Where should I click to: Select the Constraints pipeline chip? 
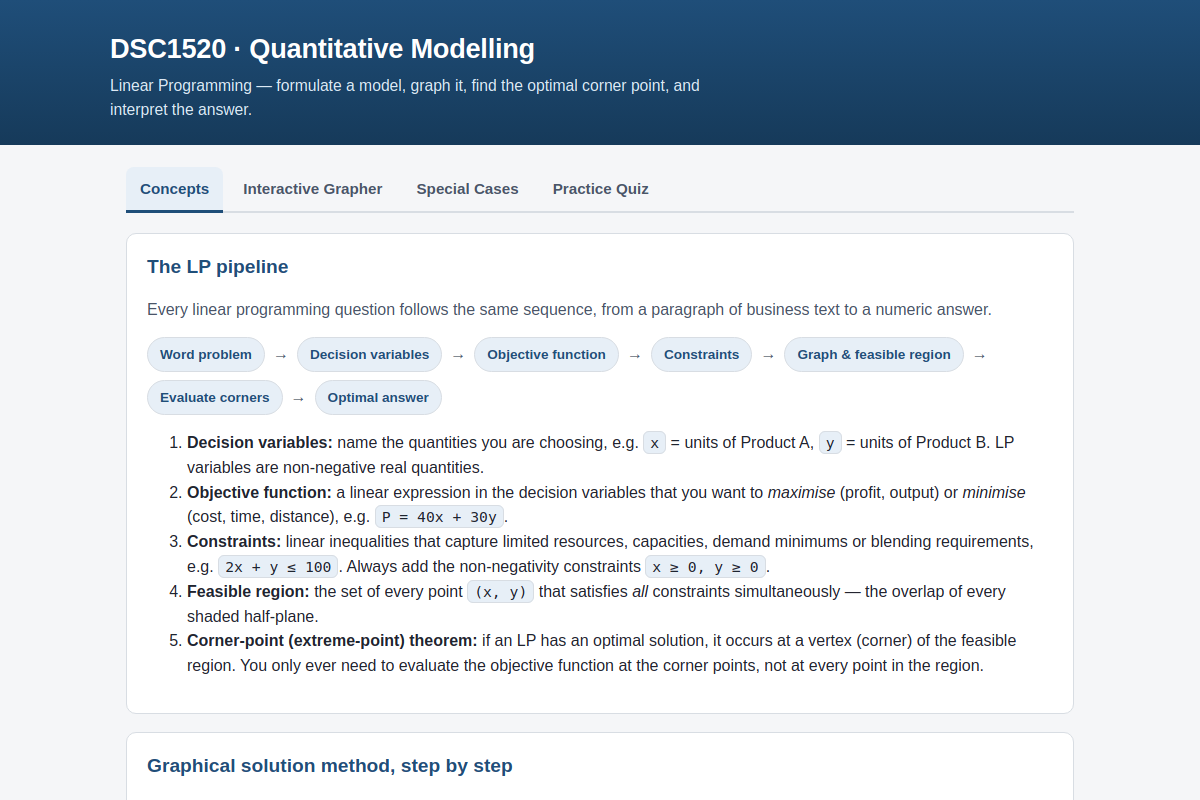[x=701, y=355]
